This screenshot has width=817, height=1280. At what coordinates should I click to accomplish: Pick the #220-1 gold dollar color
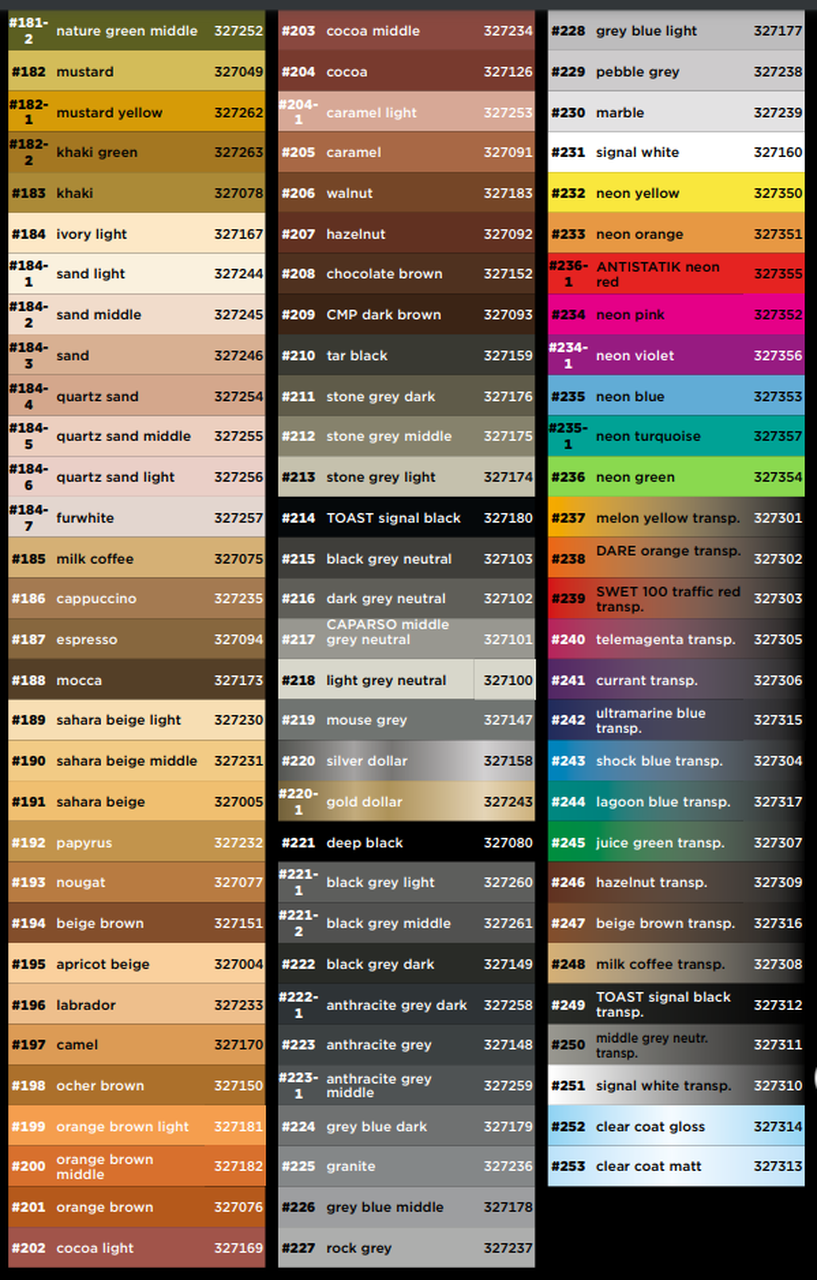tap(406, 802)
